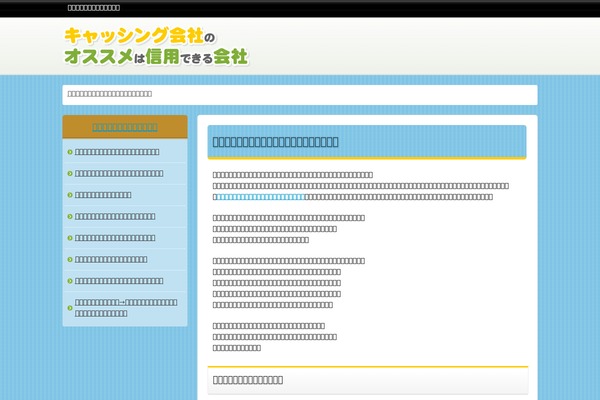The height and width of the screenshot is (400, 600).
Task: Open the two-line sidebar link containing an arrow
Action: (x=126, y=307)
